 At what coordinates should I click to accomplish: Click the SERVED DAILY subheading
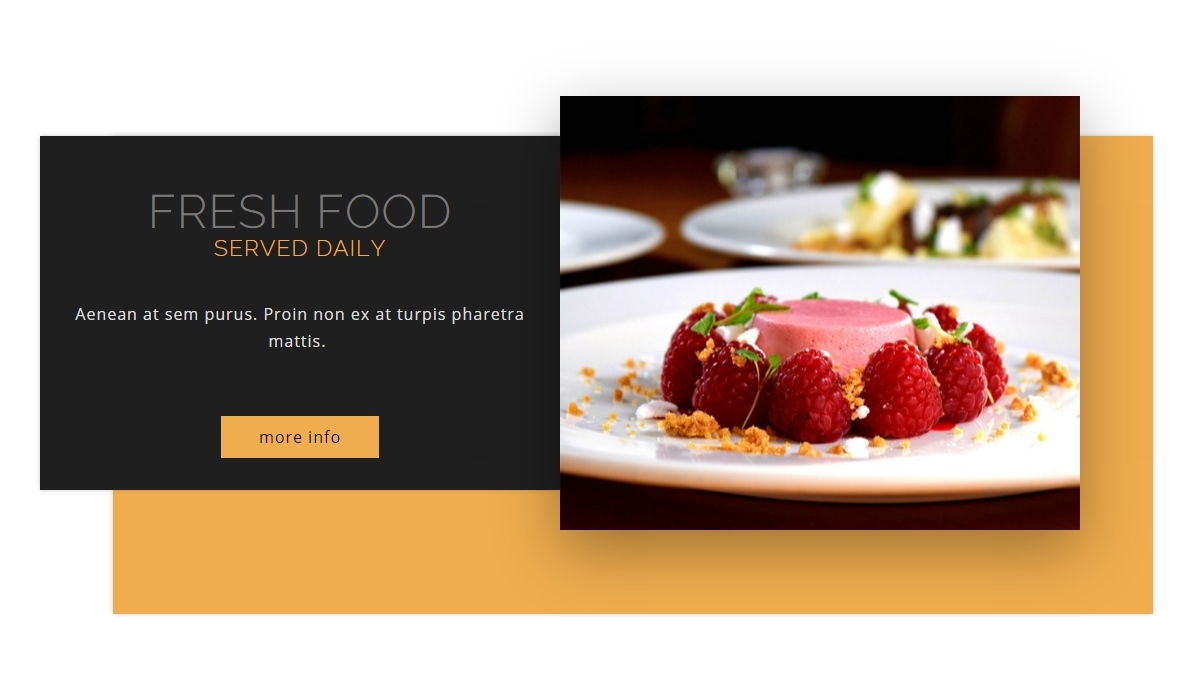(300, 248)
